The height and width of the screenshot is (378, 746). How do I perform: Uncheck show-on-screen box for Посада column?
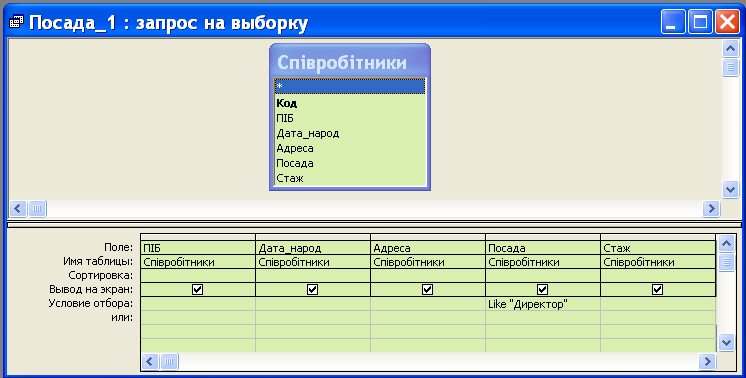click(542, 289)
